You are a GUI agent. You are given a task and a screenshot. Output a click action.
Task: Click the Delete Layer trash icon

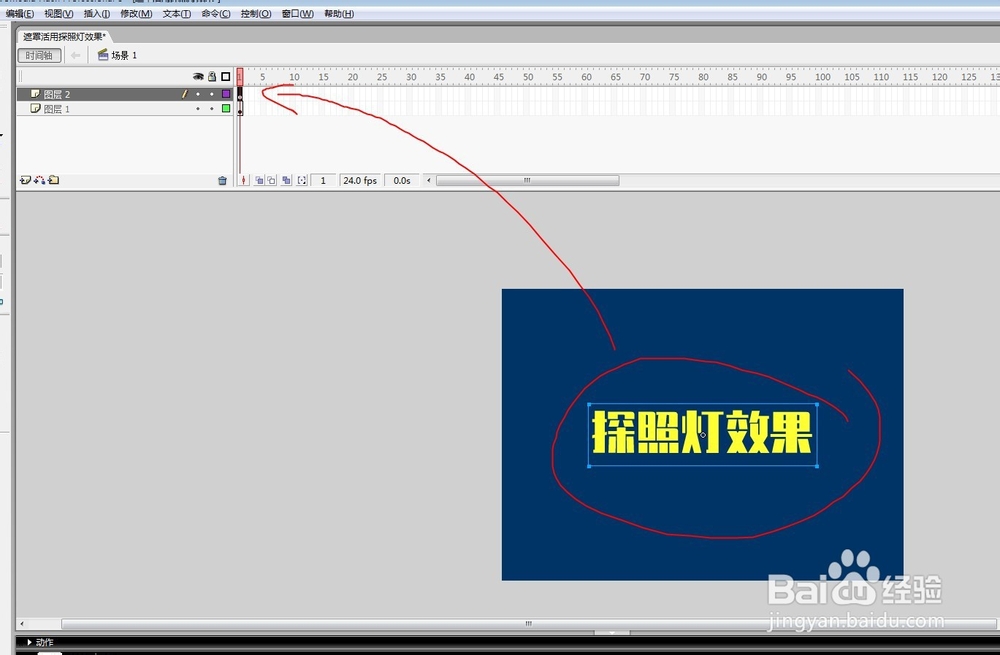pos(223,179)
